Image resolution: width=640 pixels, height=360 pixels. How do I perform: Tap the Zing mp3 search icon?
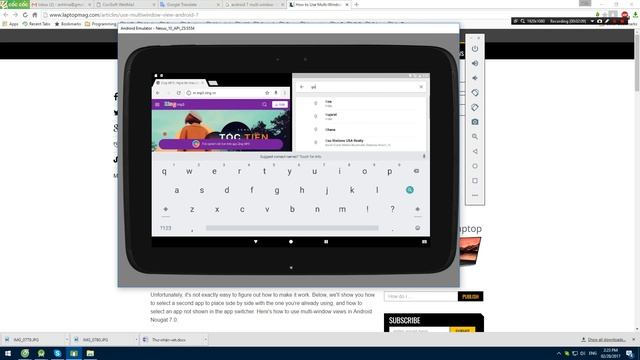click(x=264, y=104)
